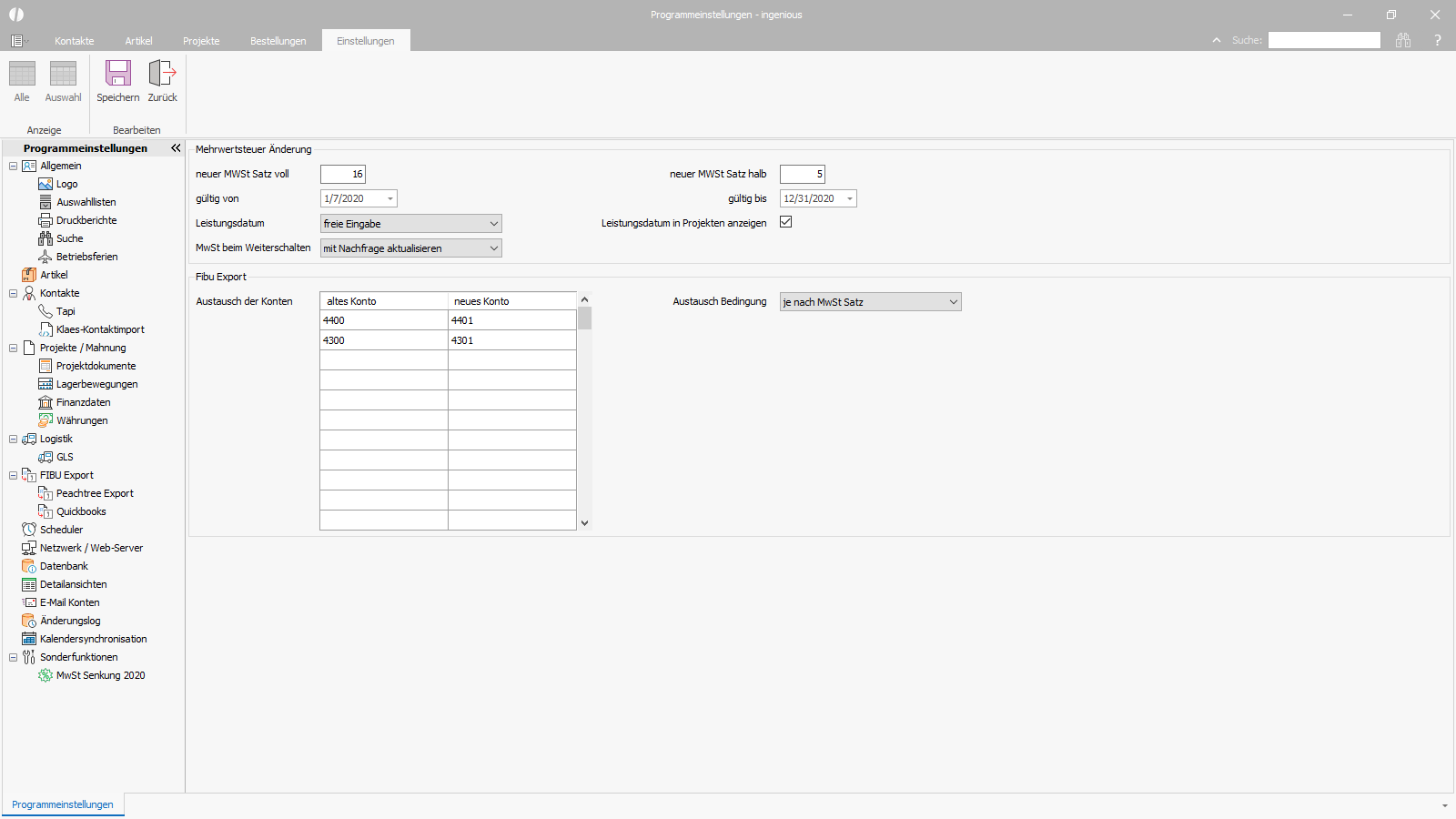This screenshot has width=1456, height=819.
Task: Open the Leistungsdatum freie Eingabe dropdown
Action: point(411,224)
